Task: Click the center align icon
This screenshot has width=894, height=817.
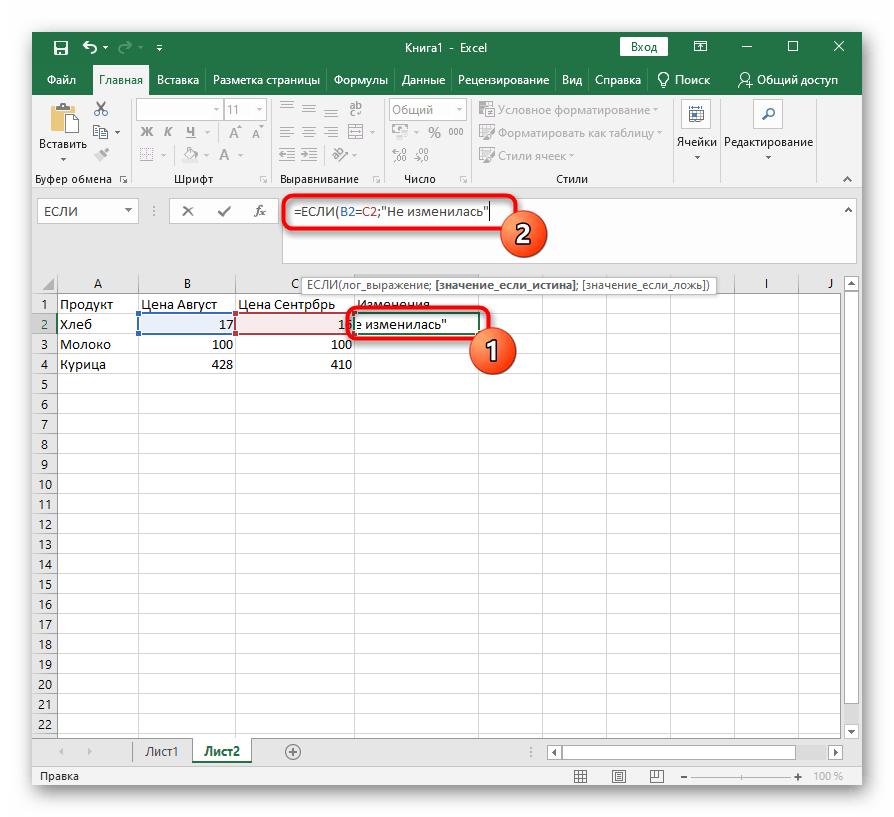Action: [308, 132]
